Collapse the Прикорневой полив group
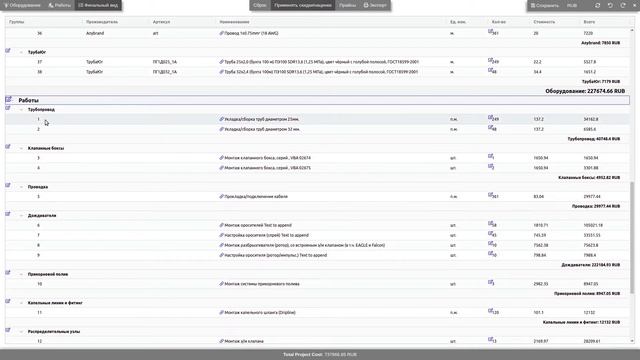Image resolution: width=640 pixels, height=360 pixels. point(21,274)
